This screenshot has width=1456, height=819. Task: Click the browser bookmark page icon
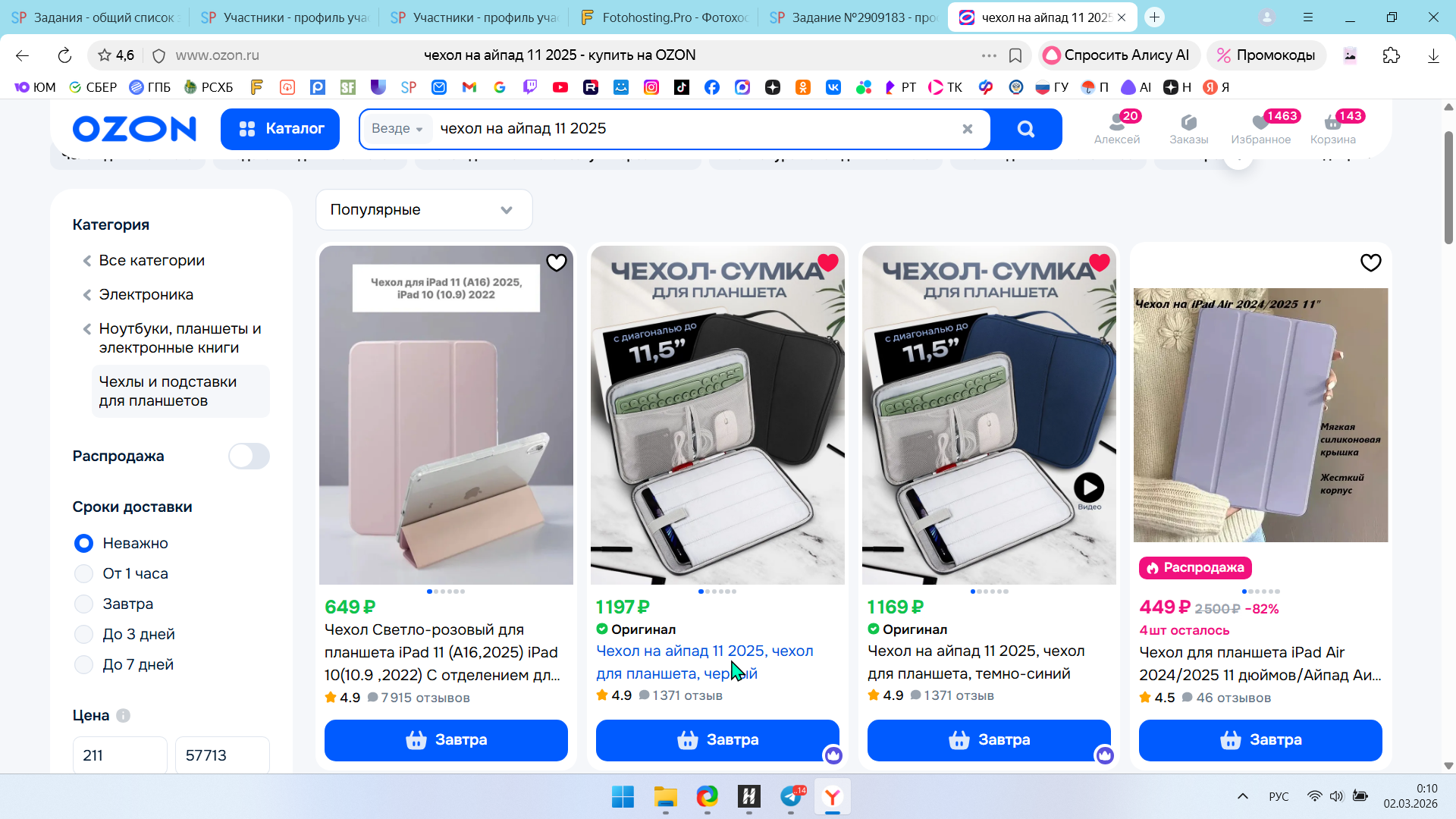coord(1015,55)
